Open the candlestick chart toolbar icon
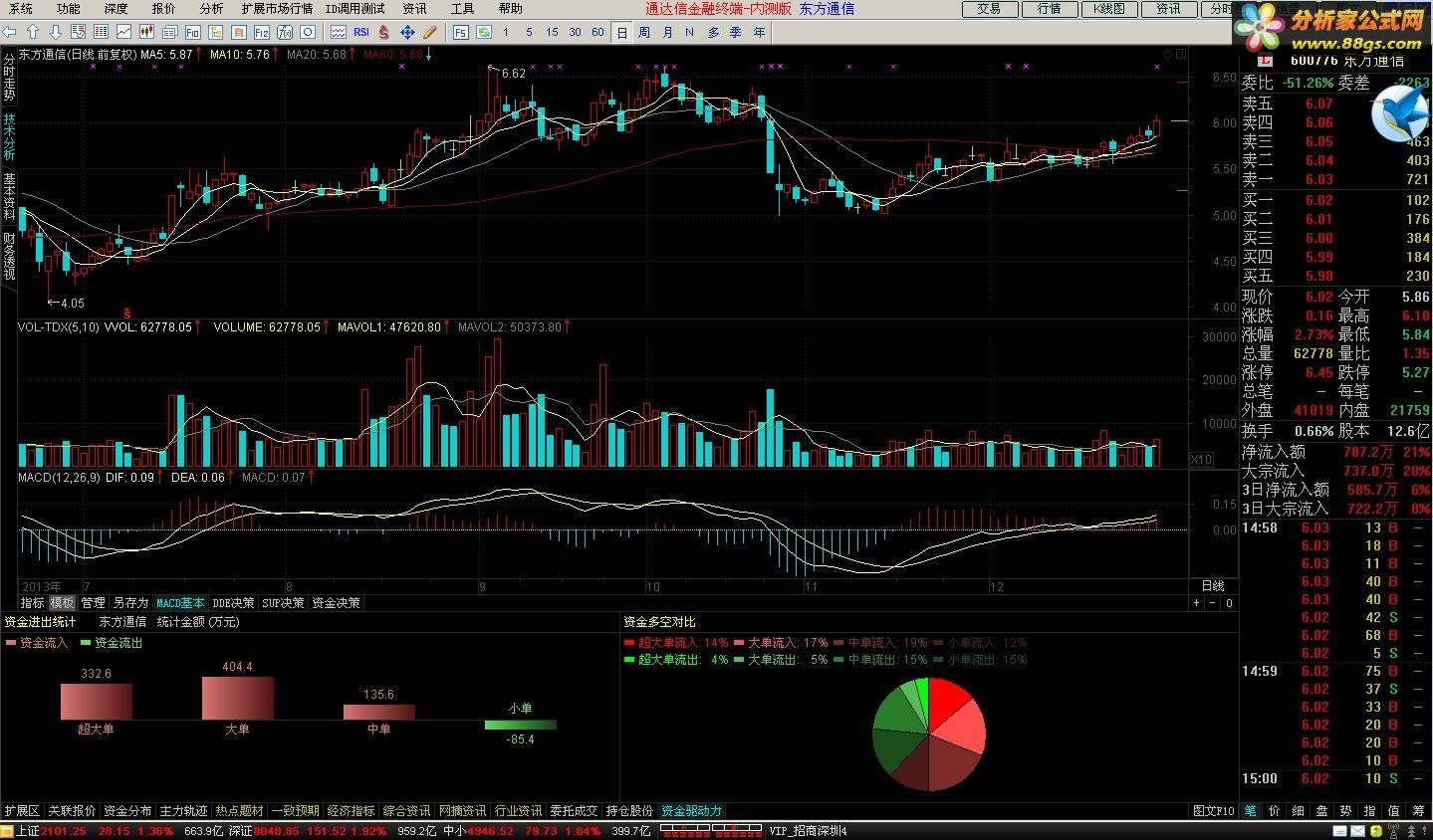 146,33
